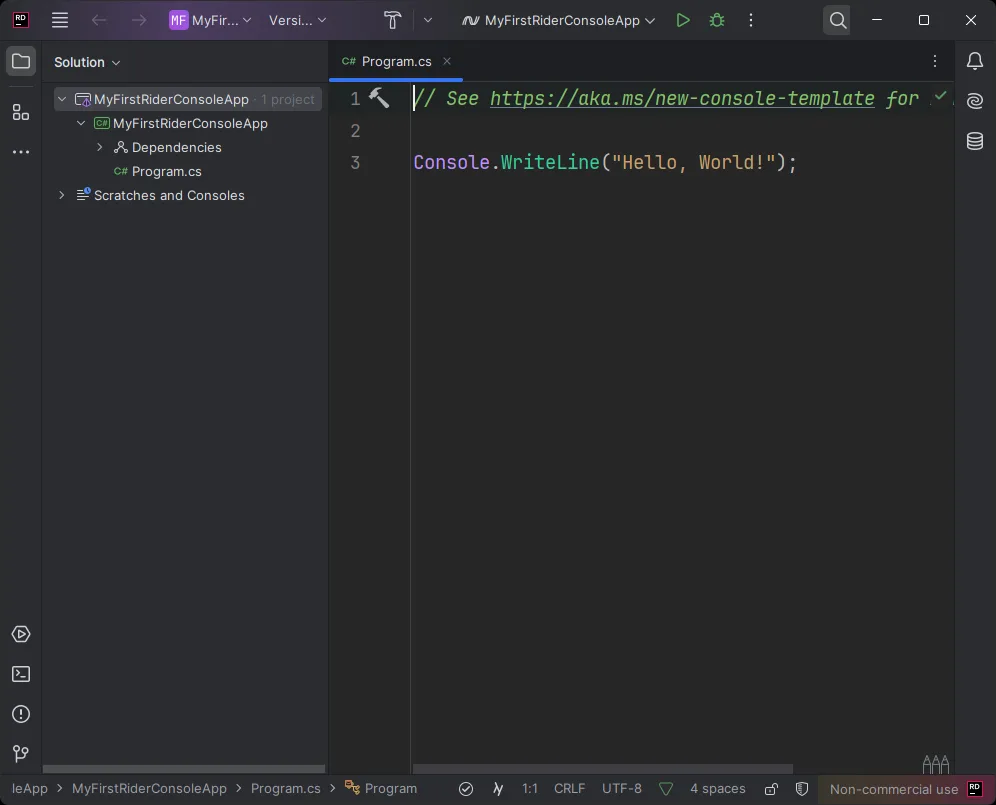Open the Solution view dropdown
Screen dimensions: 996x805
point(87,62)
